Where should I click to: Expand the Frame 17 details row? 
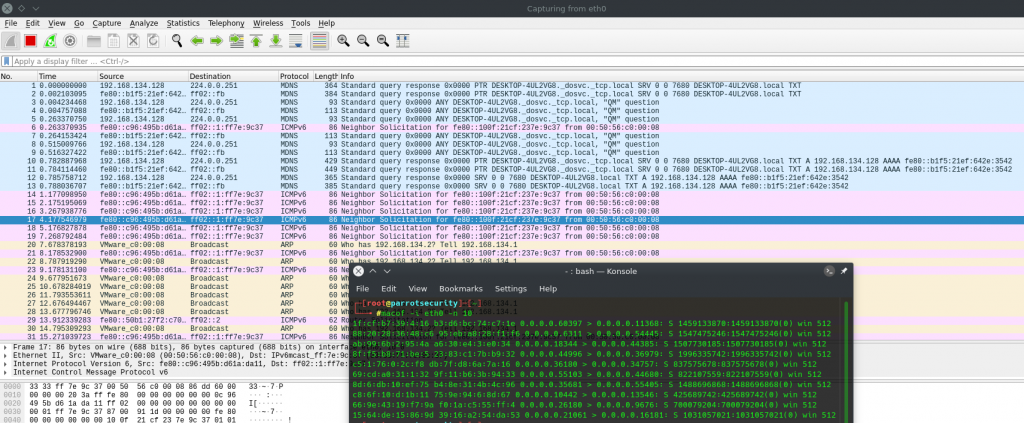(6, 347)
